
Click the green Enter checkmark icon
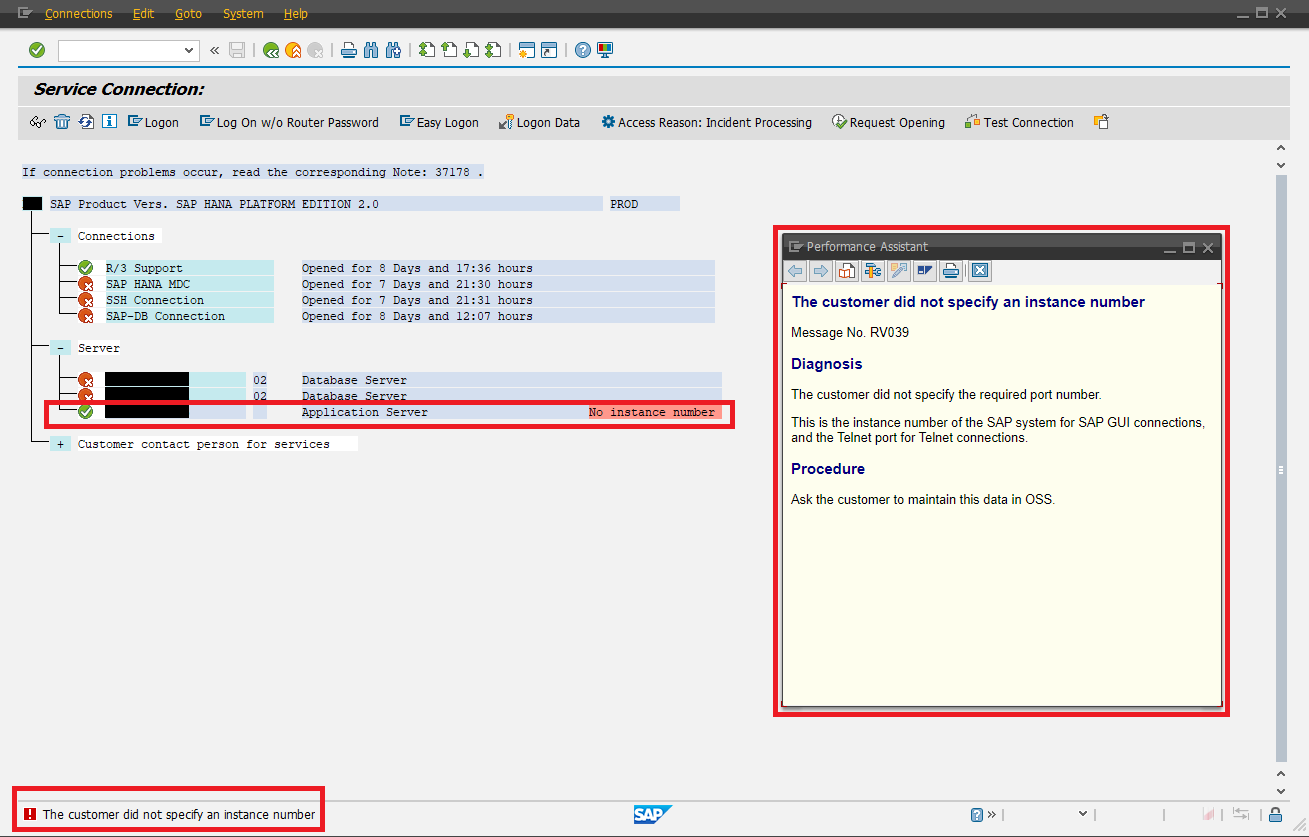coord(37,50)
